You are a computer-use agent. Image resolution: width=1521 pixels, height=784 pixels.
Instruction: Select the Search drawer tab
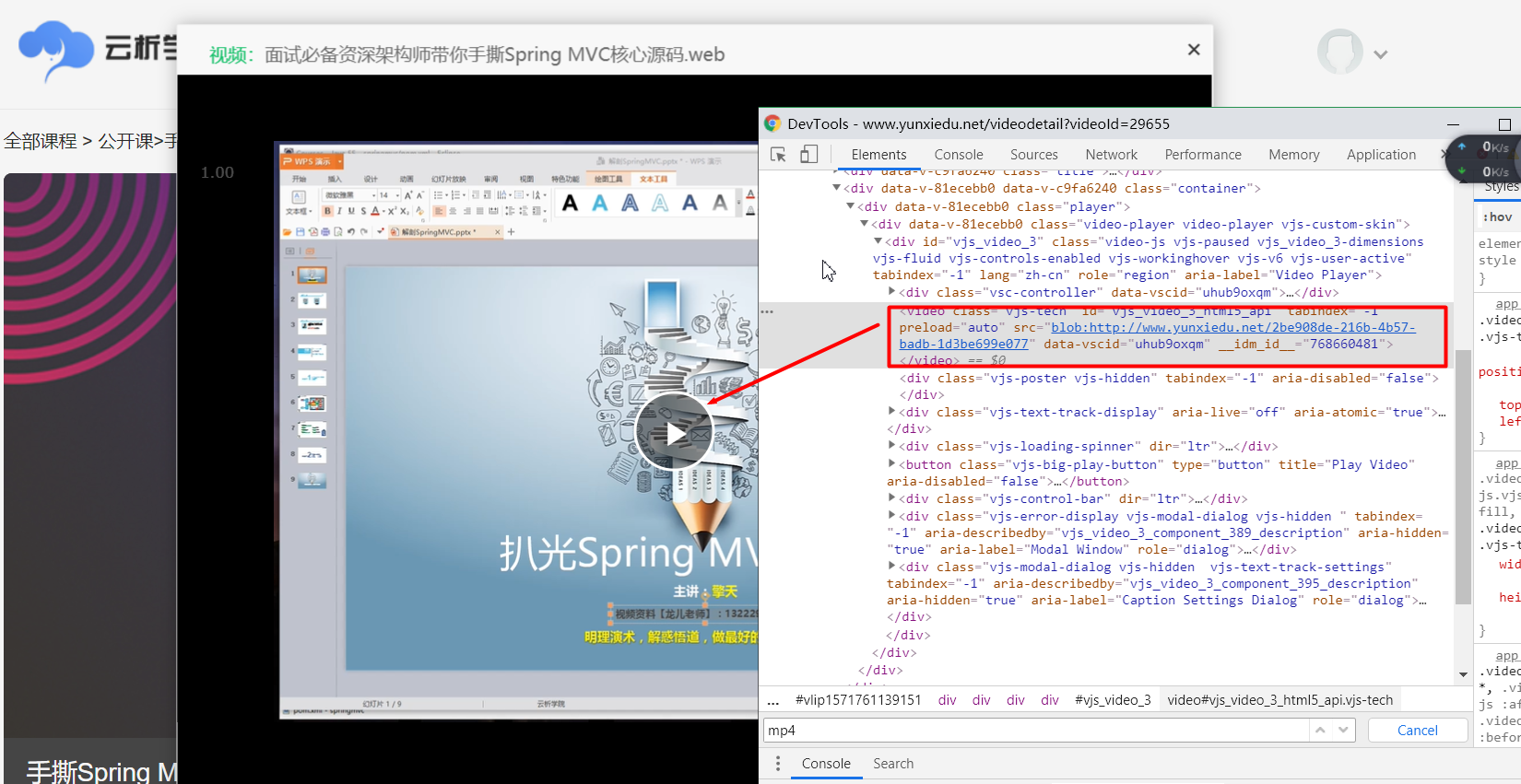click(893, 764)
